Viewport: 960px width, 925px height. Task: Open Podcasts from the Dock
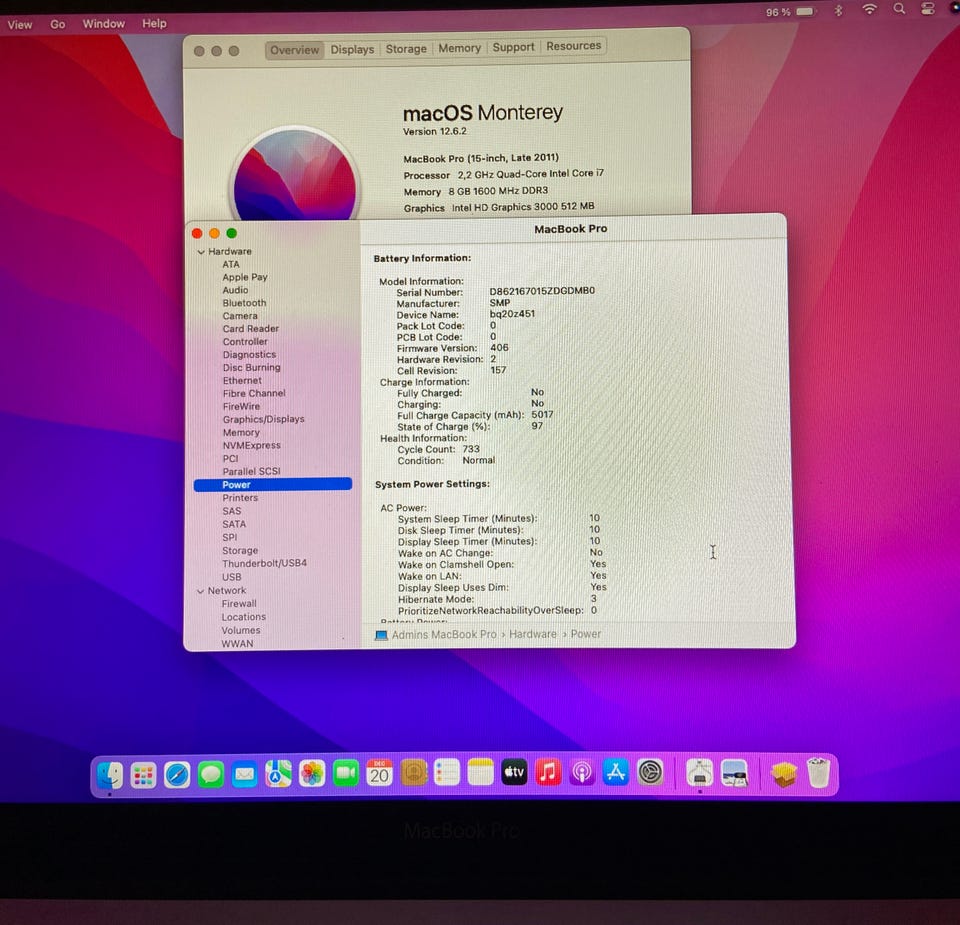point(582,773)
